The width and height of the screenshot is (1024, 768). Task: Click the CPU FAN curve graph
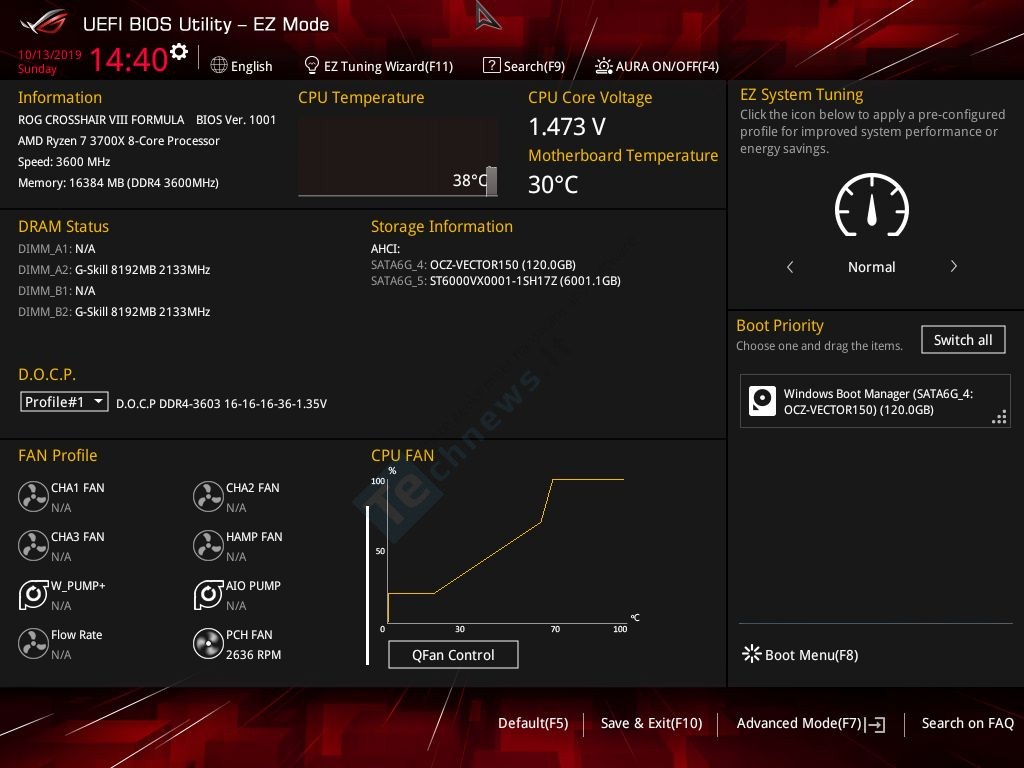click(x=506, y=551)
